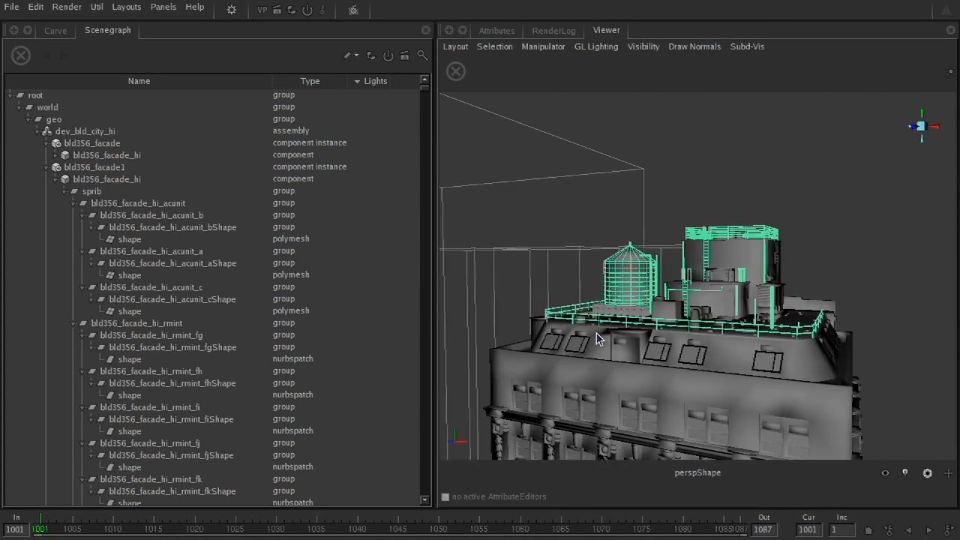This screenshot has height=540, width=960.
Task: Open the Layouts menu
Action: [126, 7]
